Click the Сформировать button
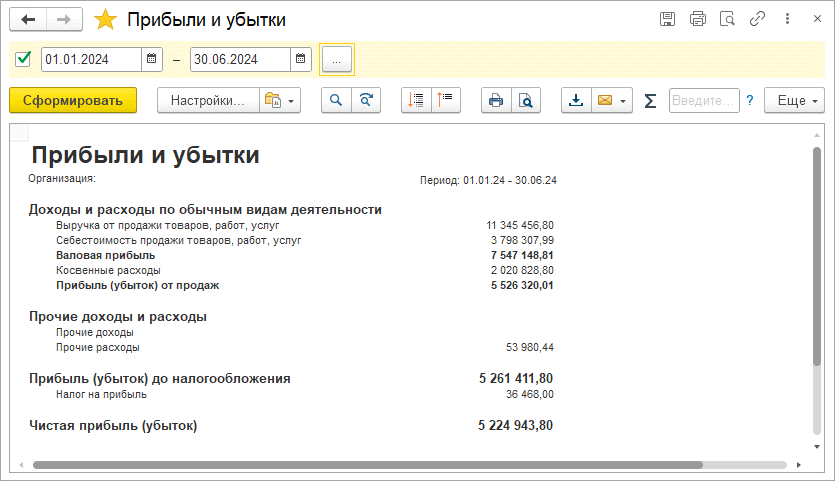835x481 pixels. [x=73, y=100]
